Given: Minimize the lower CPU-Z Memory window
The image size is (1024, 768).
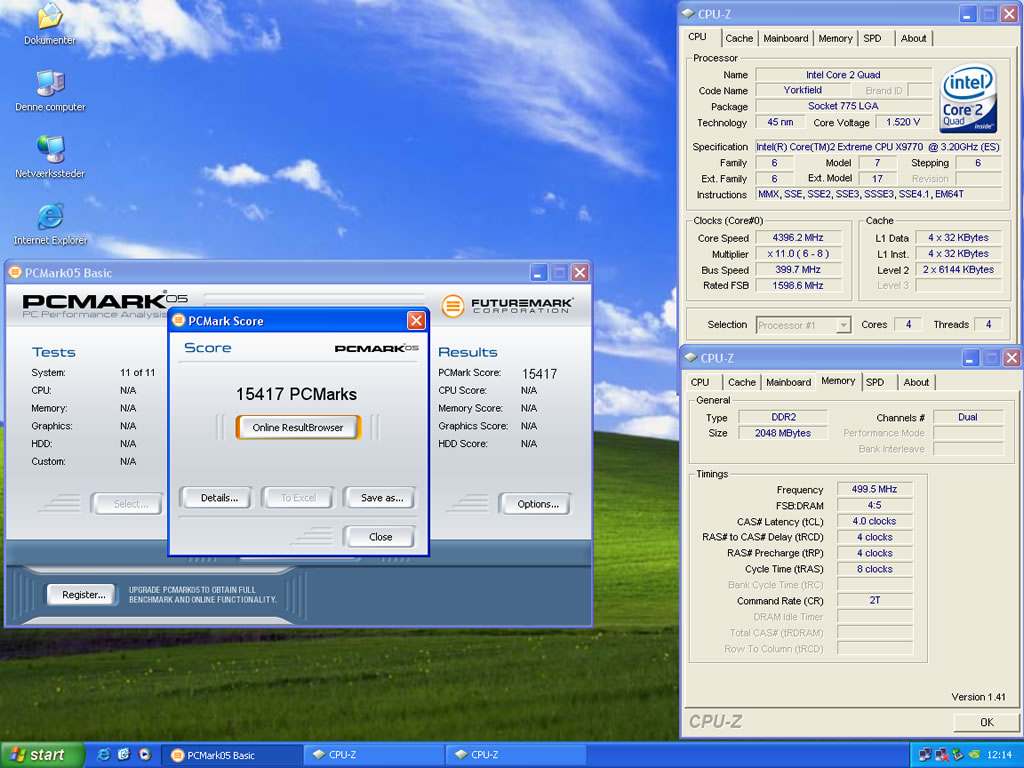Looking at the screenshot, I should pos(970,358).
